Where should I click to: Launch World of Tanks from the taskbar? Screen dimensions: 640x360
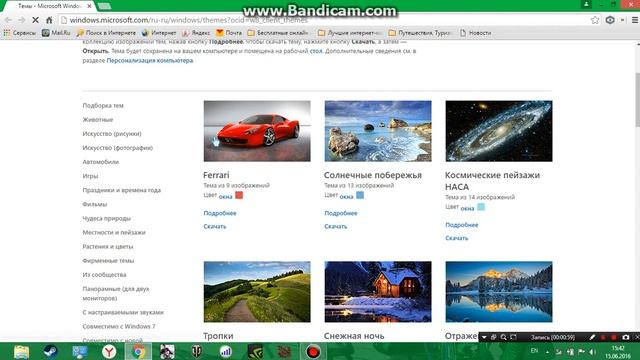pyautogui.click(x=197, y=351)
